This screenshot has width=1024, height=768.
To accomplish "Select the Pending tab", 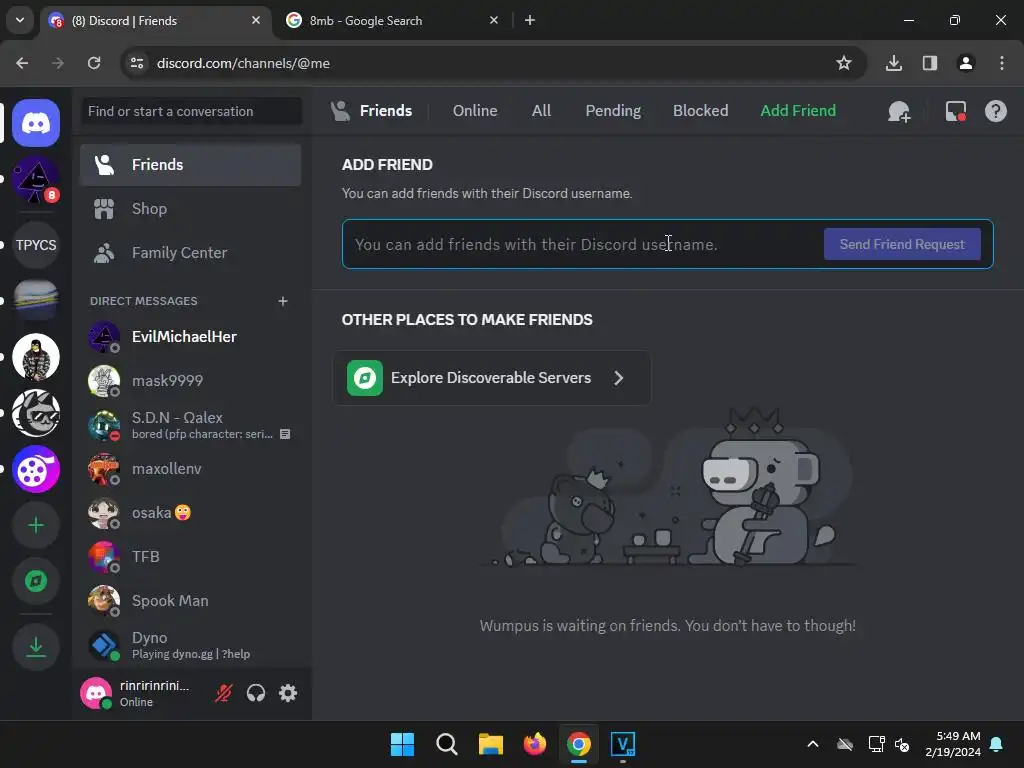I will (x=613, y=111).
